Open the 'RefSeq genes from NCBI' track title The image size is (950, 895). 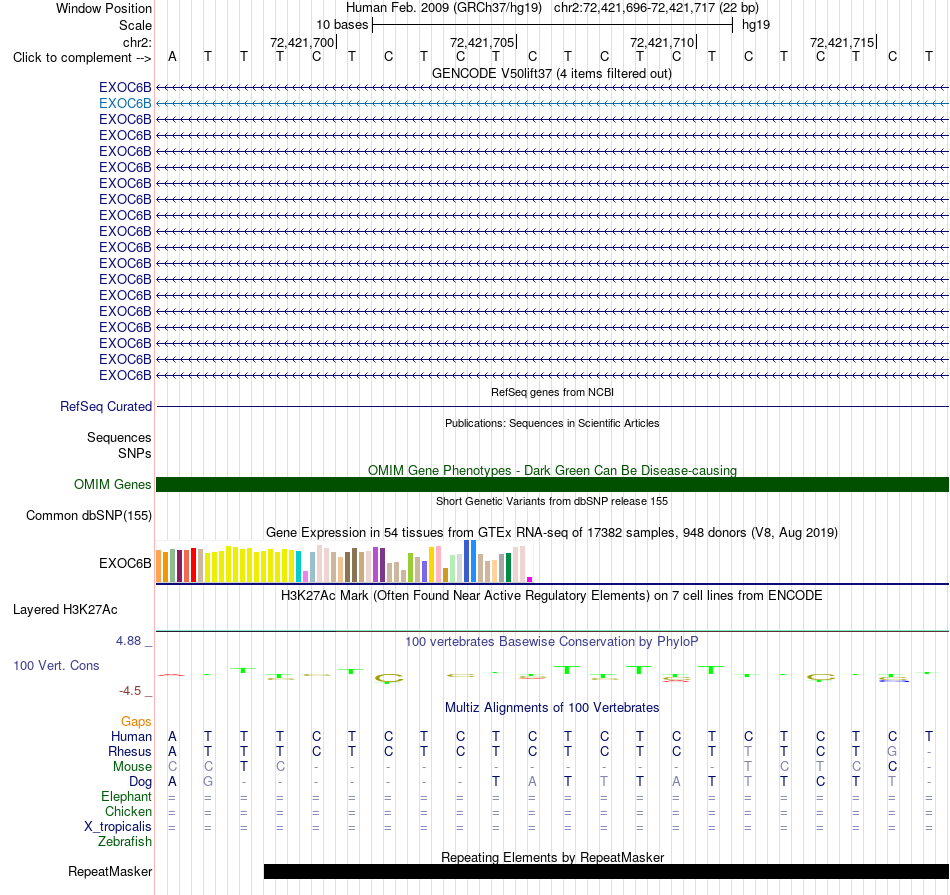(x=552, y=392)
